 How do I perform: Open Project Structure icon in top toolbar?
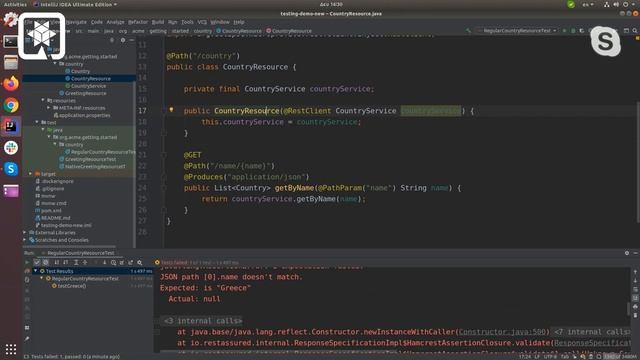coord(626,31)
